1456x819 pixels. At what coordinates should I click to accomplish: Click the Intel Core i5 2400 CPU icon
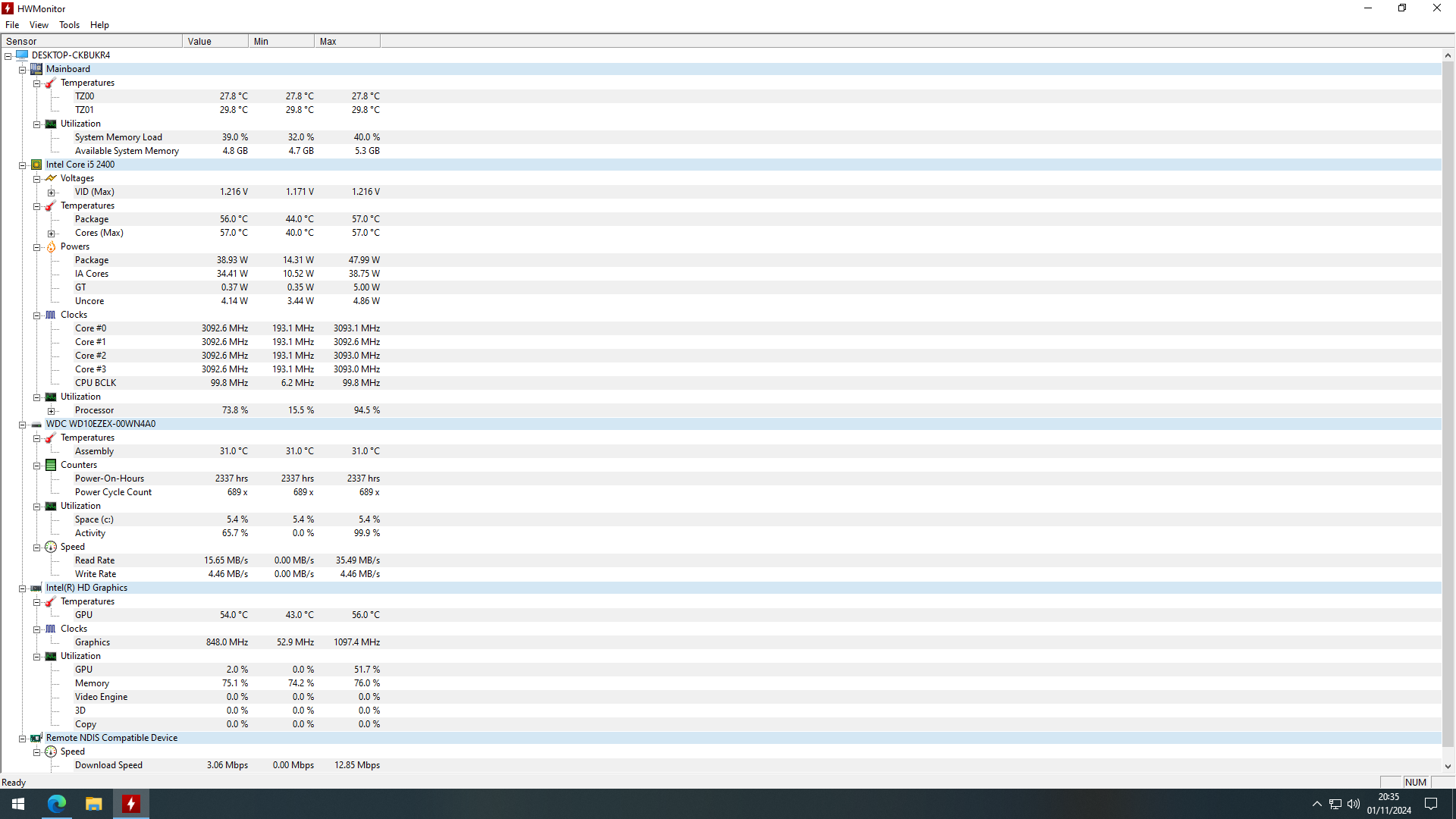[36, 165]
